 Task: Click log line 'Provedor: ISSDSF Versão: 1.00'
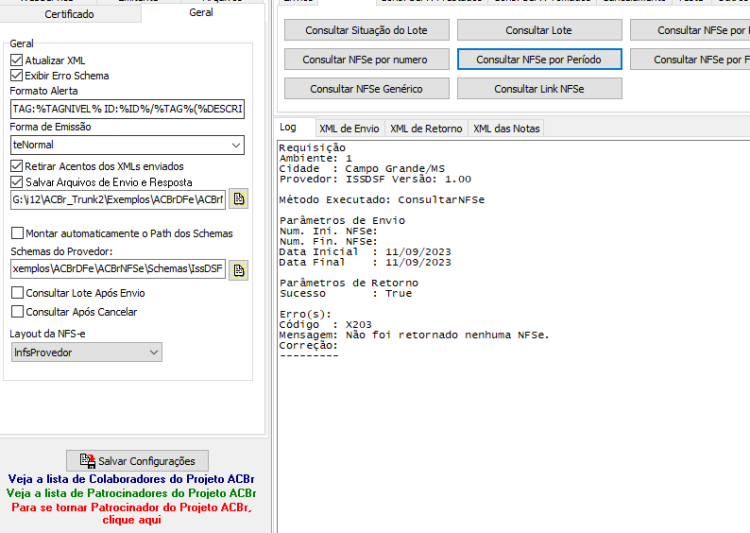[375, 179]
